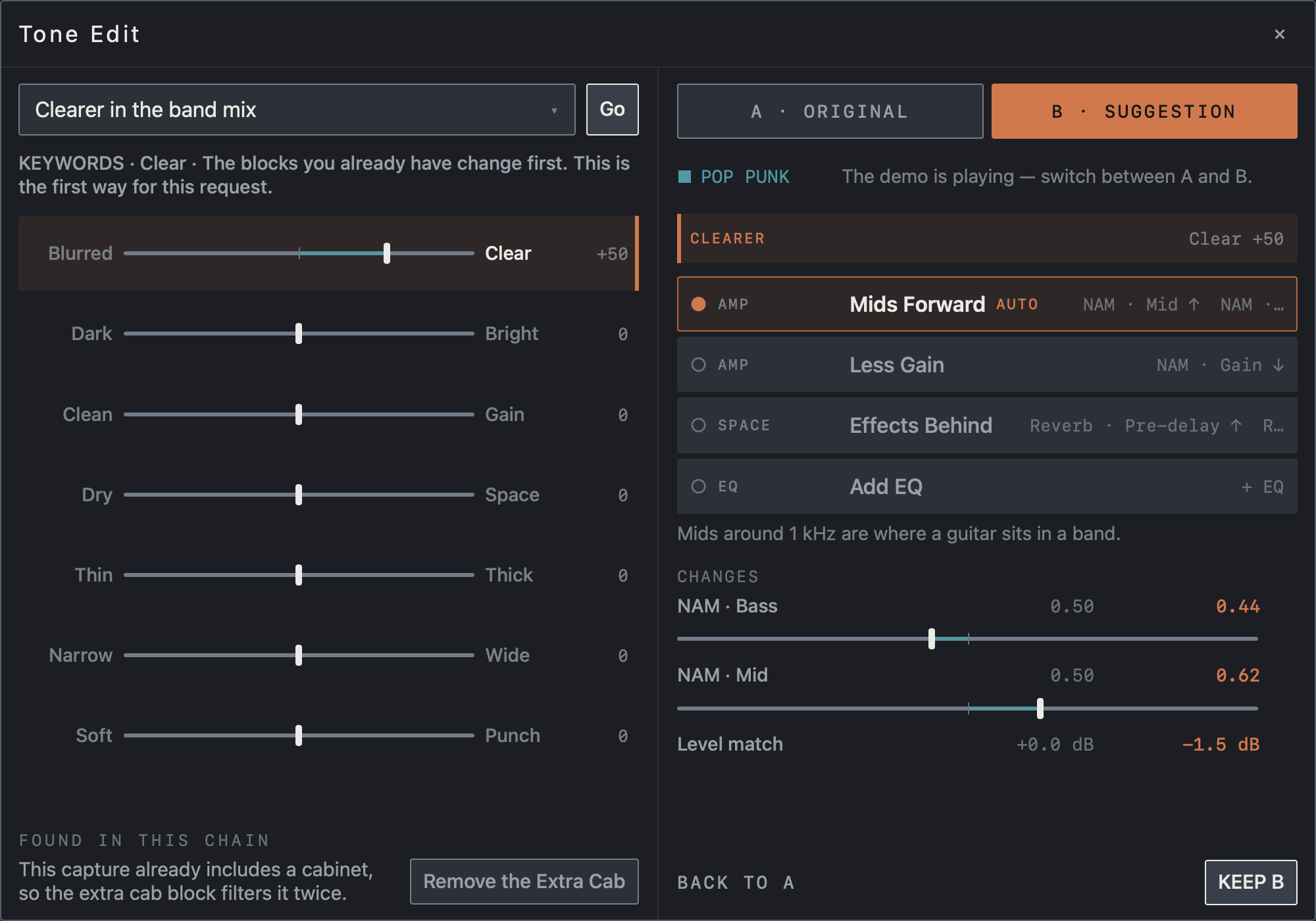Click the FOUND IN THIS CHAIN heading

(144, 840)
